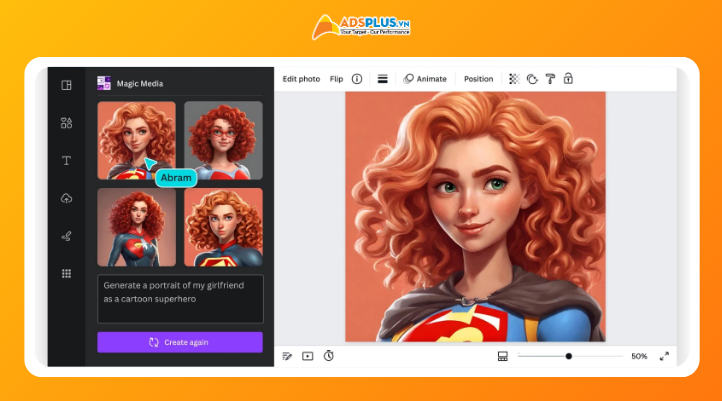Click Edit photo in toolbar

click(301, 79)
